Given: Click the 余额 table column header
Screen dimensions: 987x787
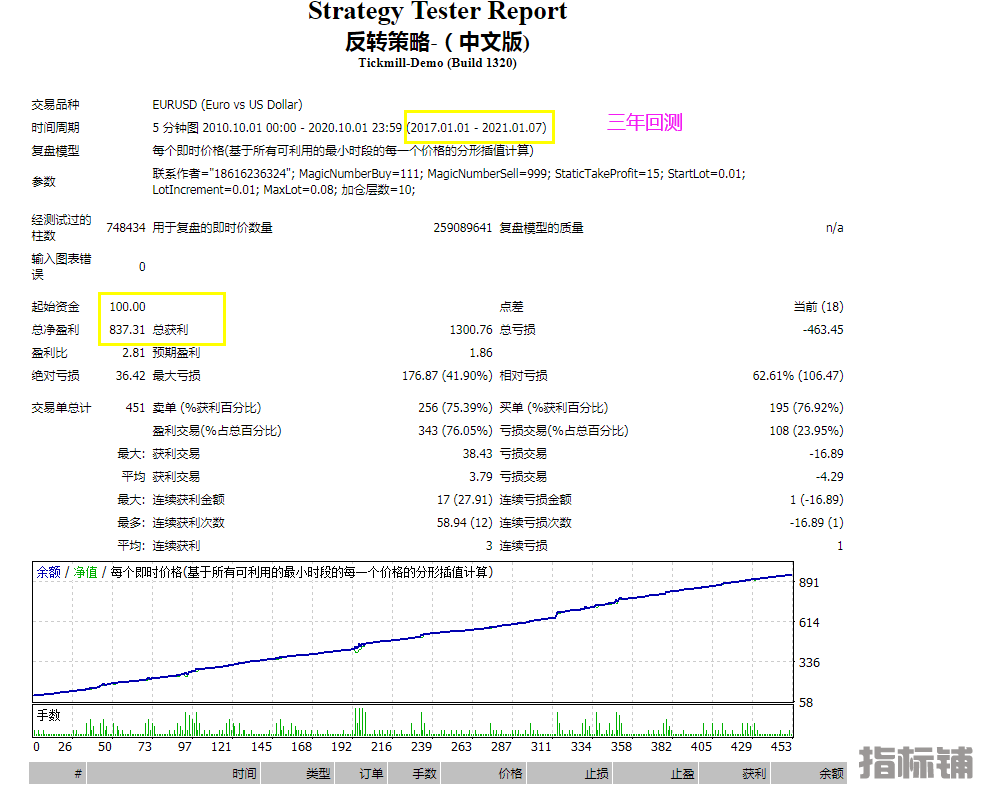Looking at the screenshot, I should (809, 774).
